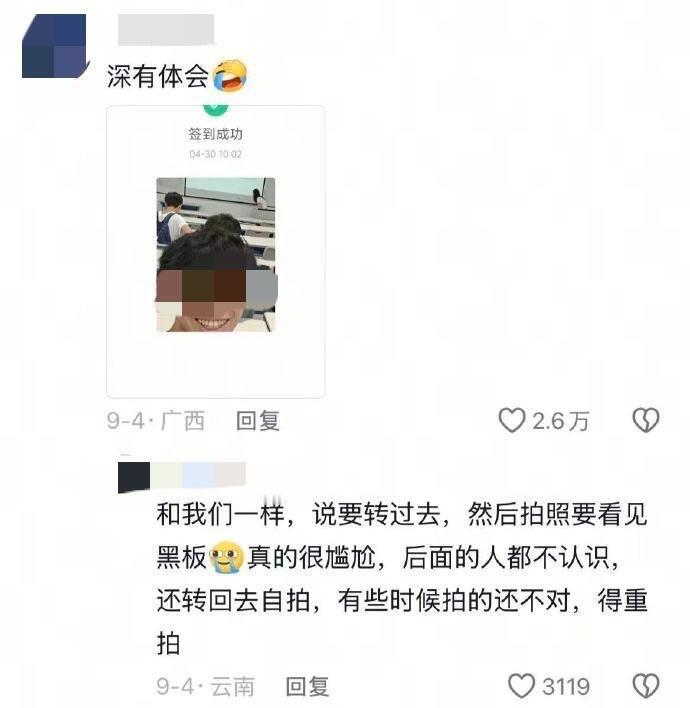The height and width of the screenshot is (708, 690).
Task: Tap the crying emoji after 黑板
Action: coord(227,557)
